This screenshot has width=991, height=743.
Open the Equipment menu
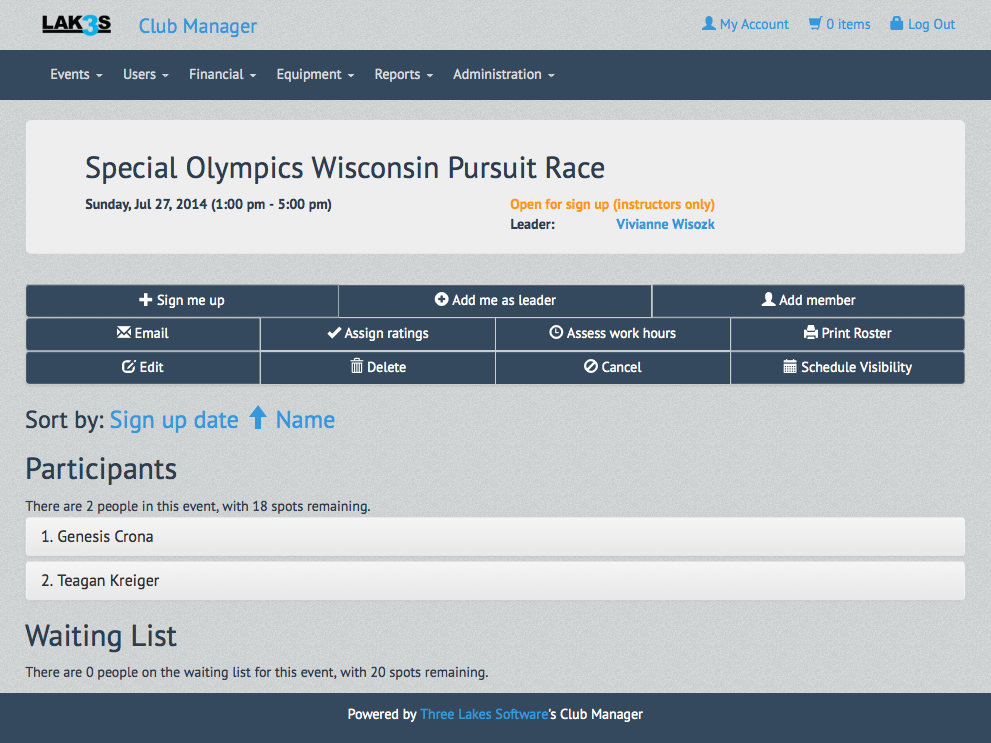(315, 75)
